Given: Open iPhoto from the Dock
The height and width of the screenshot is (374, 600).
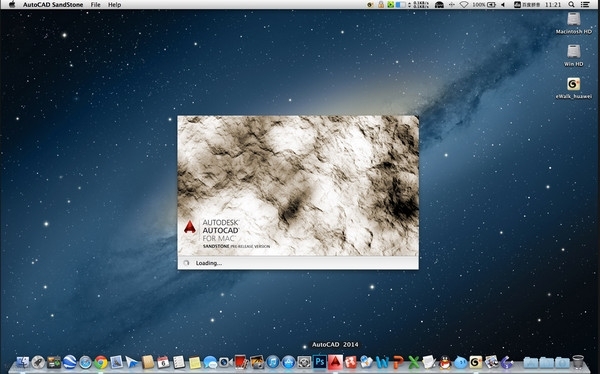Looking at the screenshot, I should coord(257,362).
